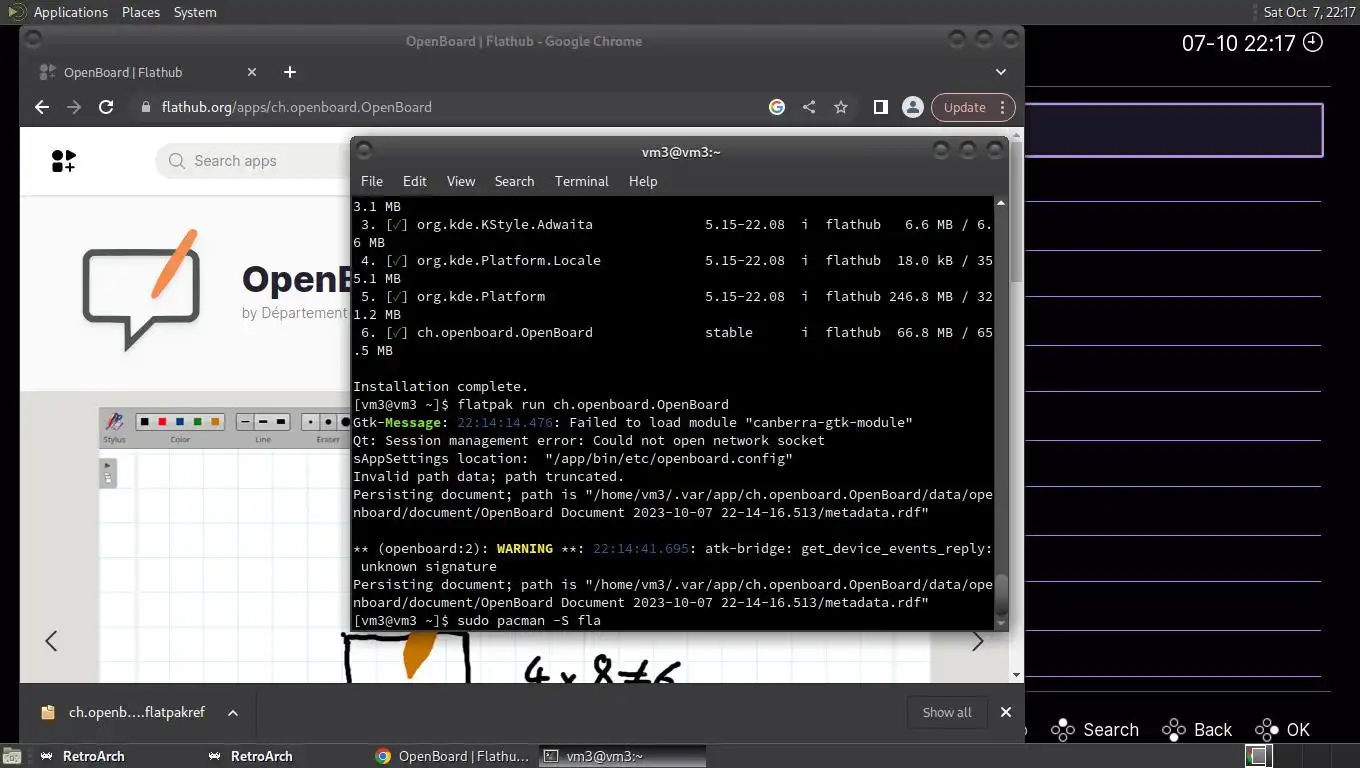Click the OpenBoard app logo
1360x768 pixels.
(x=141, y=288)
